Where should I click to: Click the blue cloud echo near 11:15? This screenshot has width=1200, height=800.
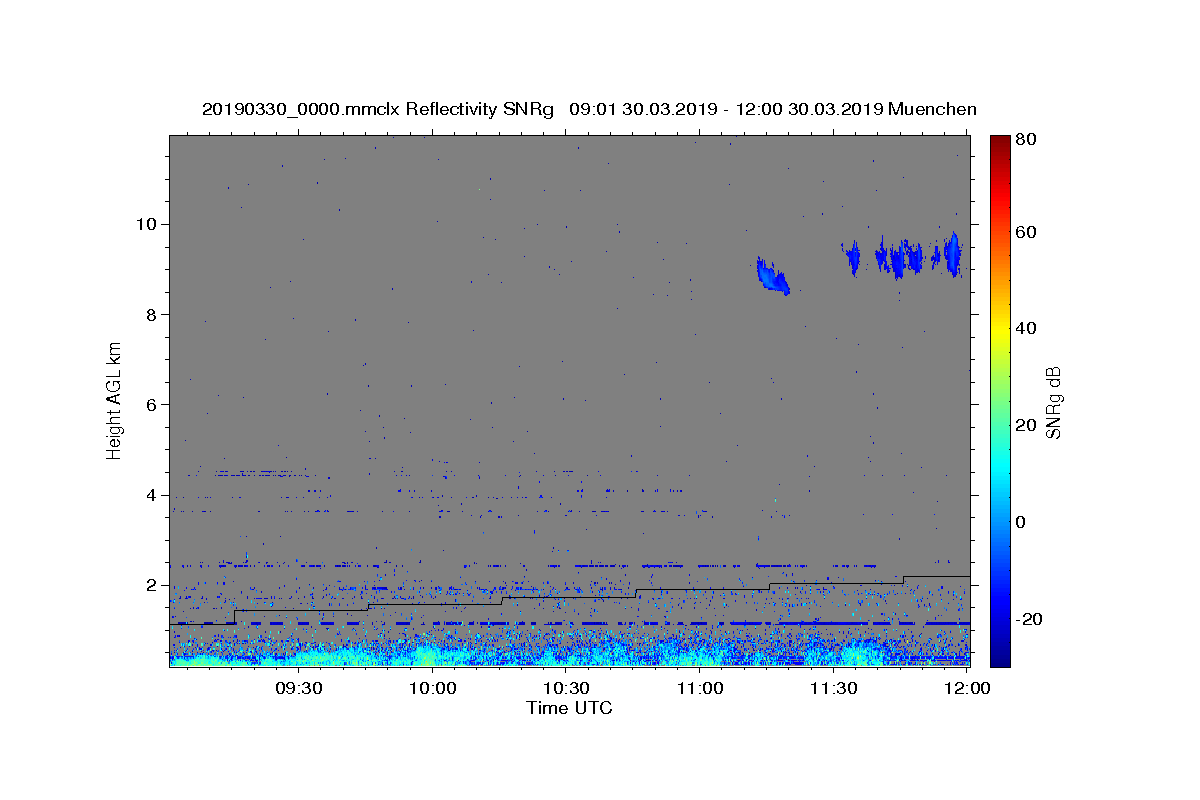[x=772, y=276]
